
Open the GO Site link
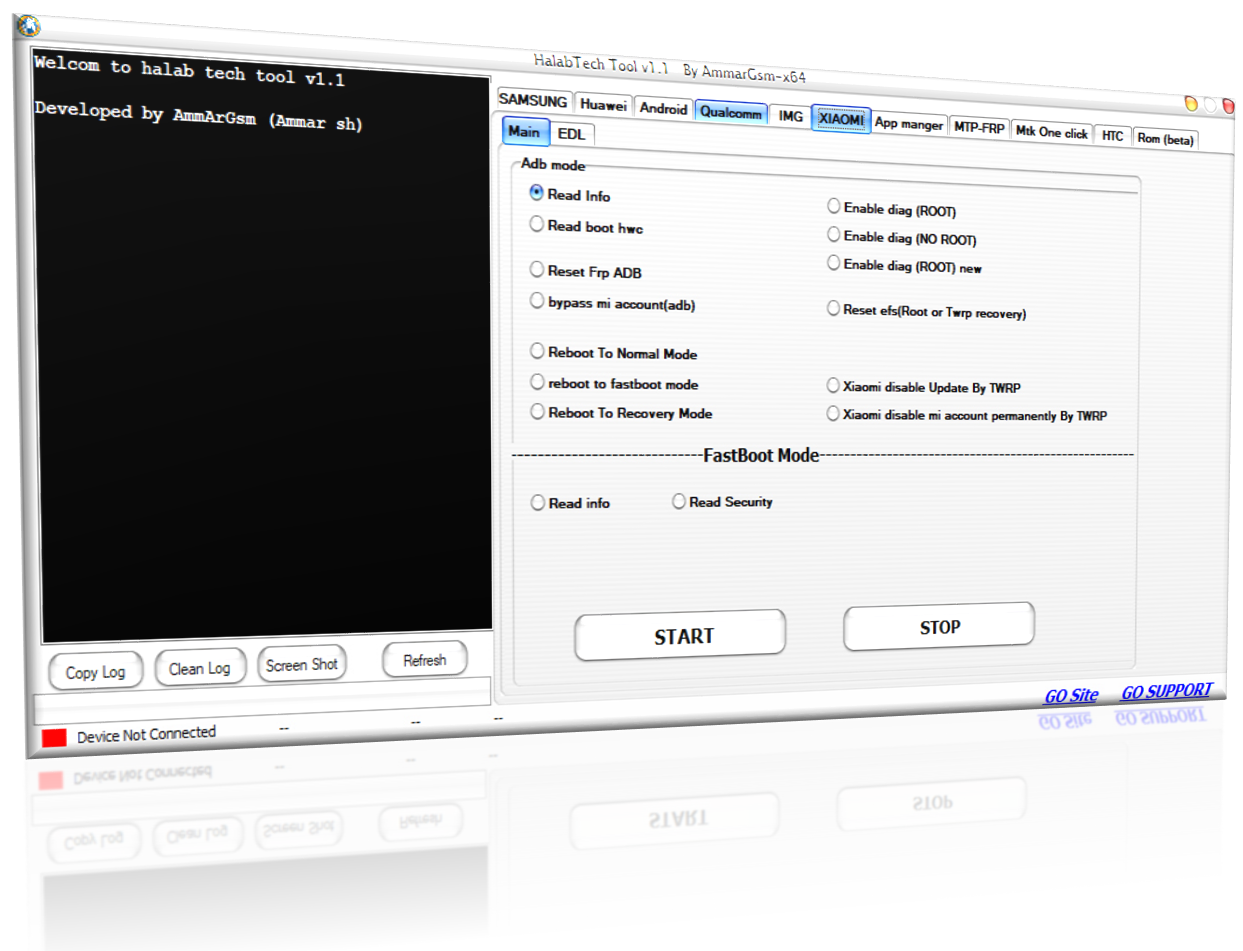[x=1071, y=696]
